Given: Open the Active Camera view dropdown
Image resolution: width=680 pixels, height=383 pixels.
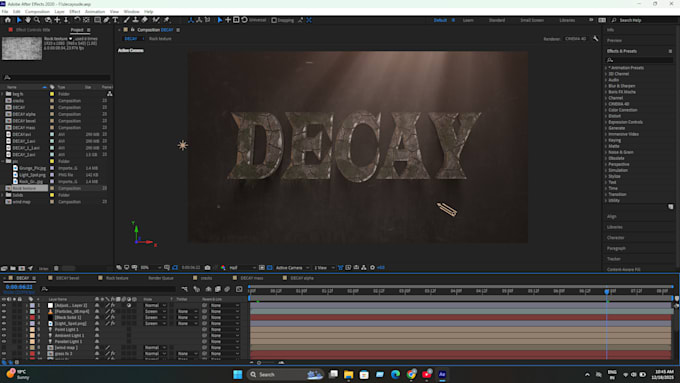Looking at the screenshot, I should point(292,268).
